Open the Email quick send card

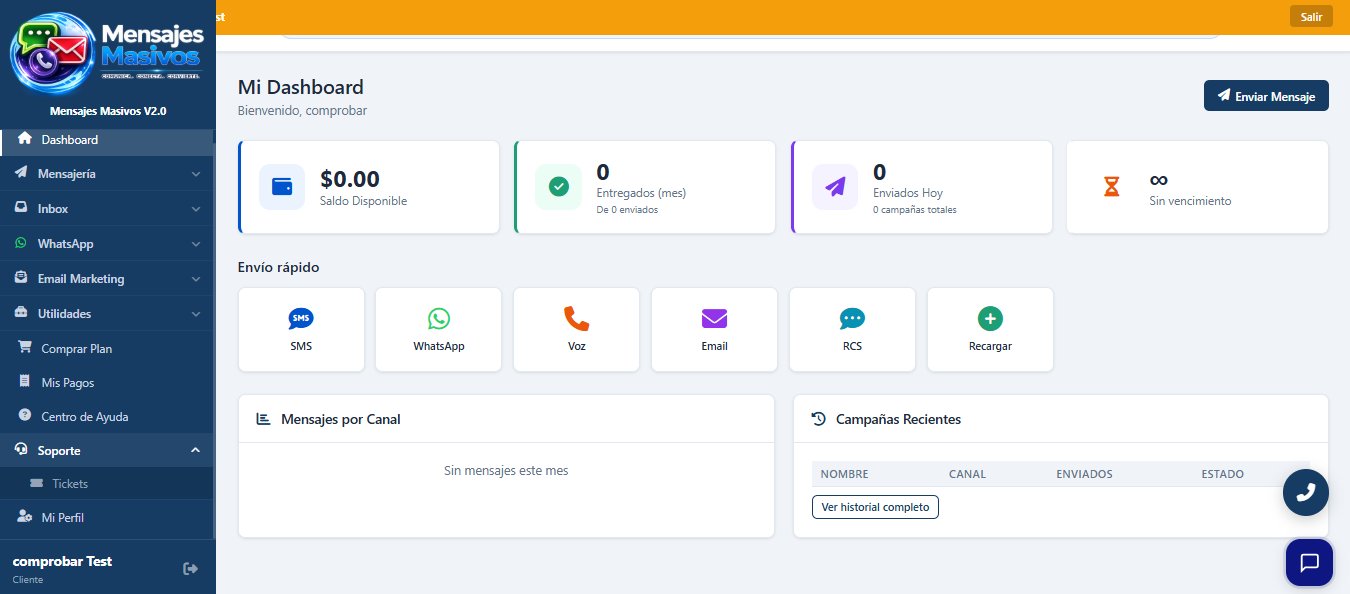(714, 329)
